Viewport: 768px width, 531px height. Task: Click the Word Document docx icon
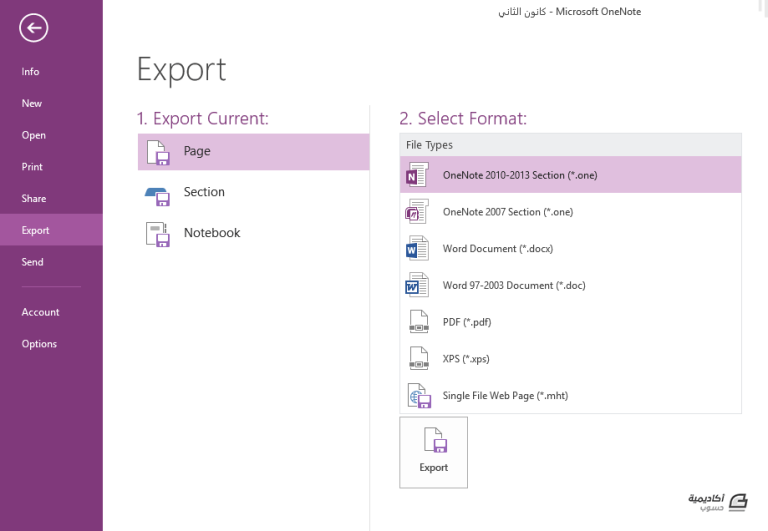pos(417,248)
